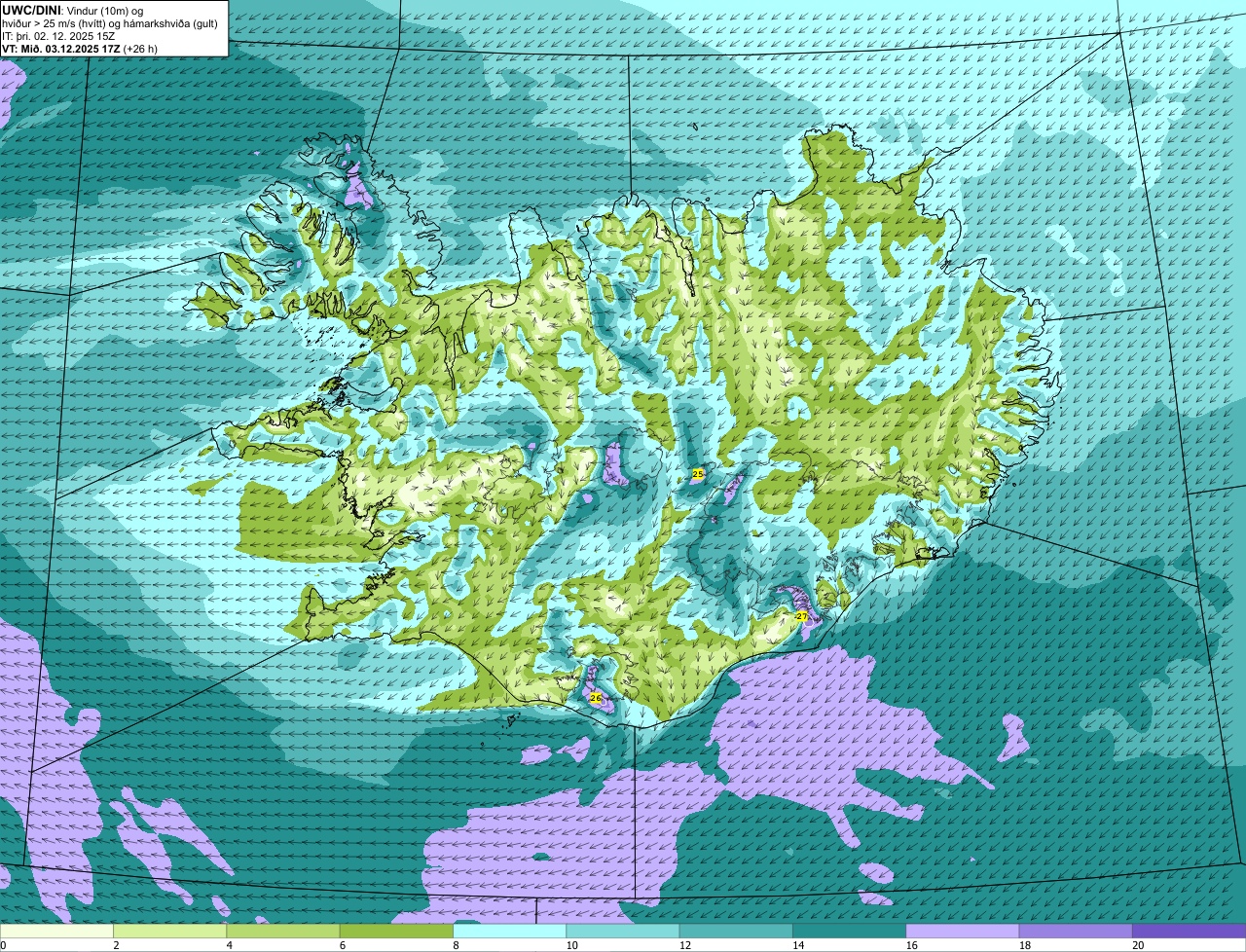
Task: Click the legend scale label 6
Action: (x=343, y=945)
